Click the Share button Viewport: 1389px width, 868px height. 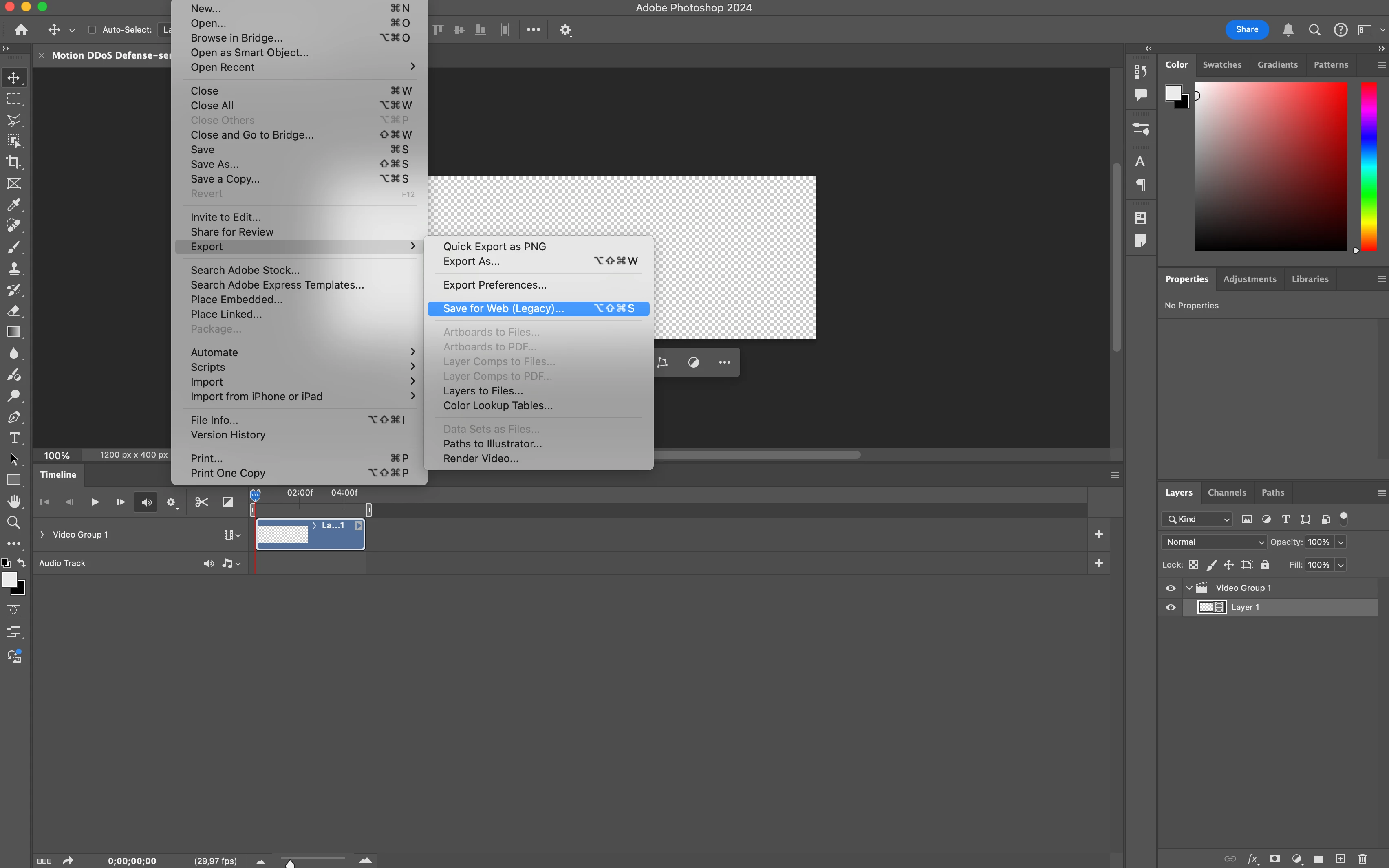click(1247, 29)
